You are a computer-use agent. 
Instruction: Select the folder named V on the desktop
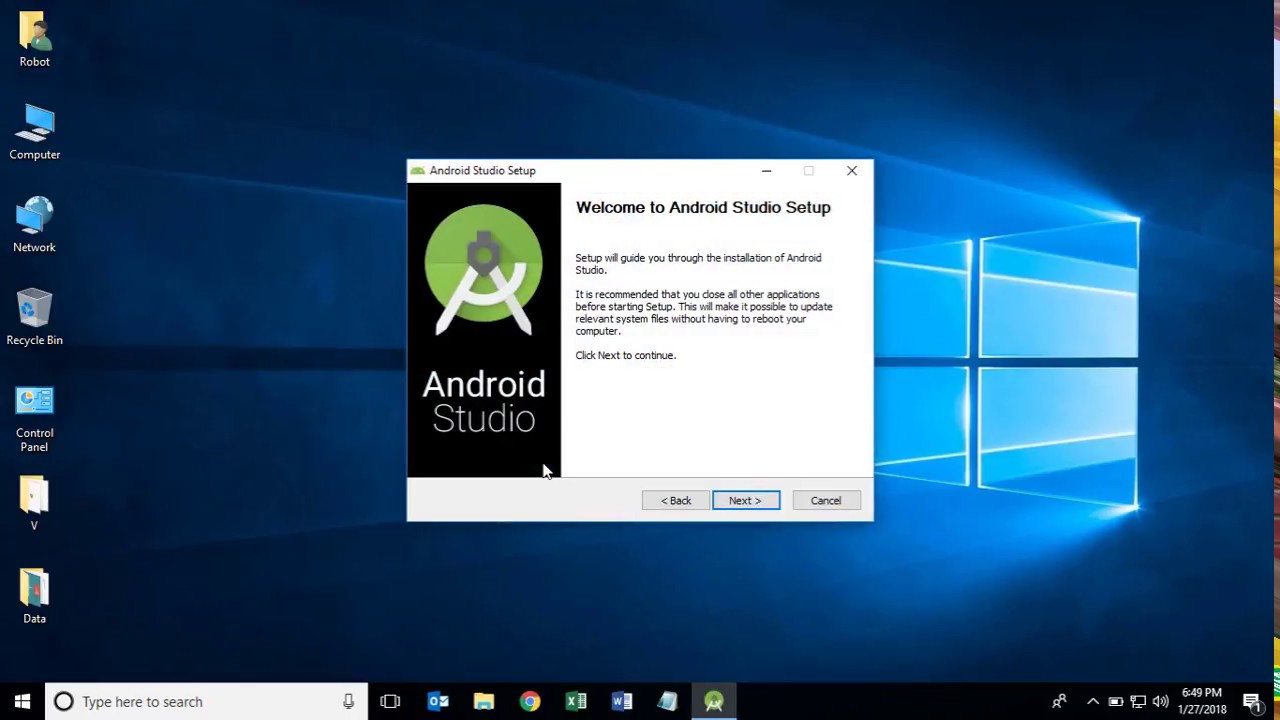[35, 504]
